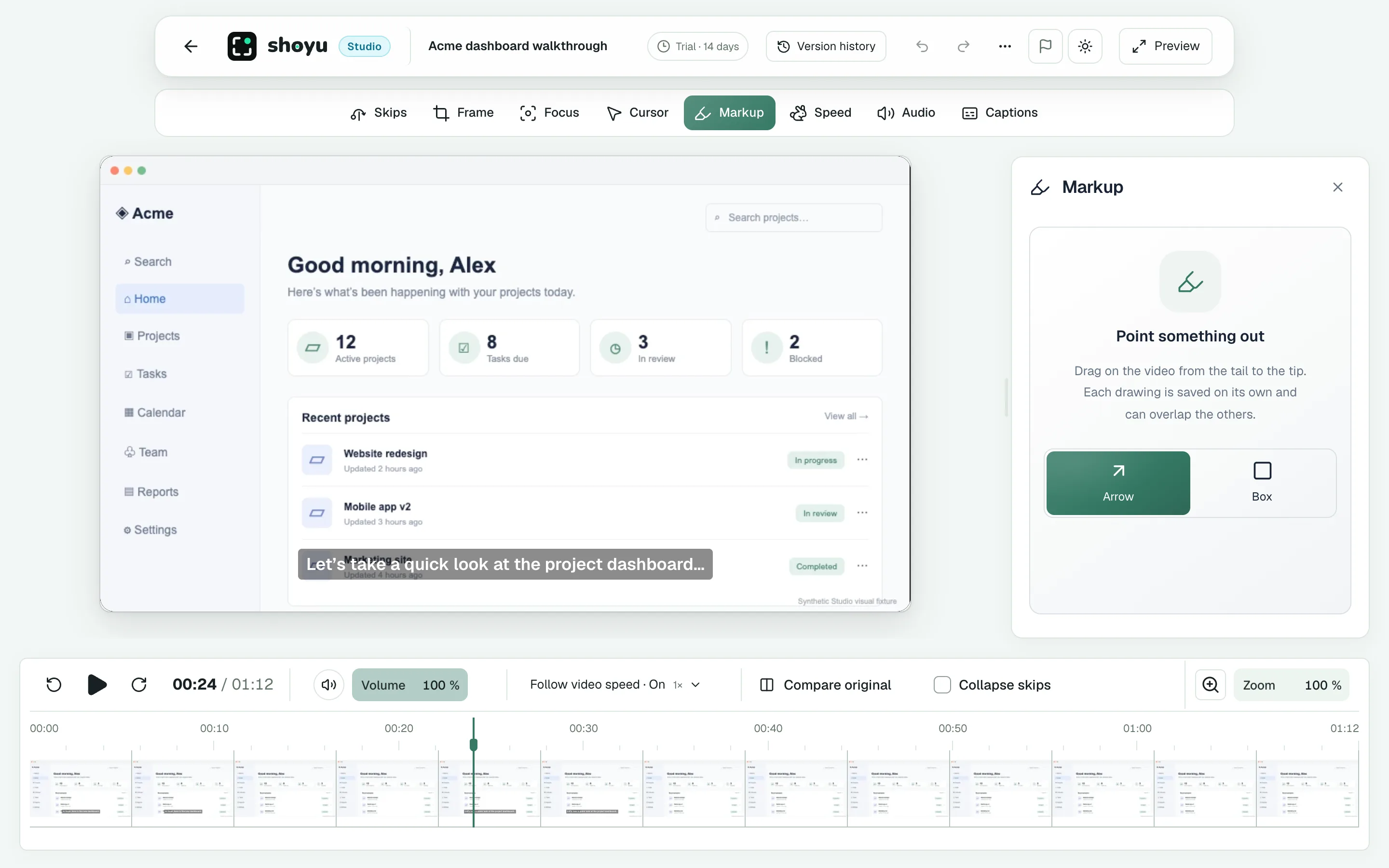Open Version history
Image resolution: width=1389 pixels, height=868 pixels.
point(825,46)
